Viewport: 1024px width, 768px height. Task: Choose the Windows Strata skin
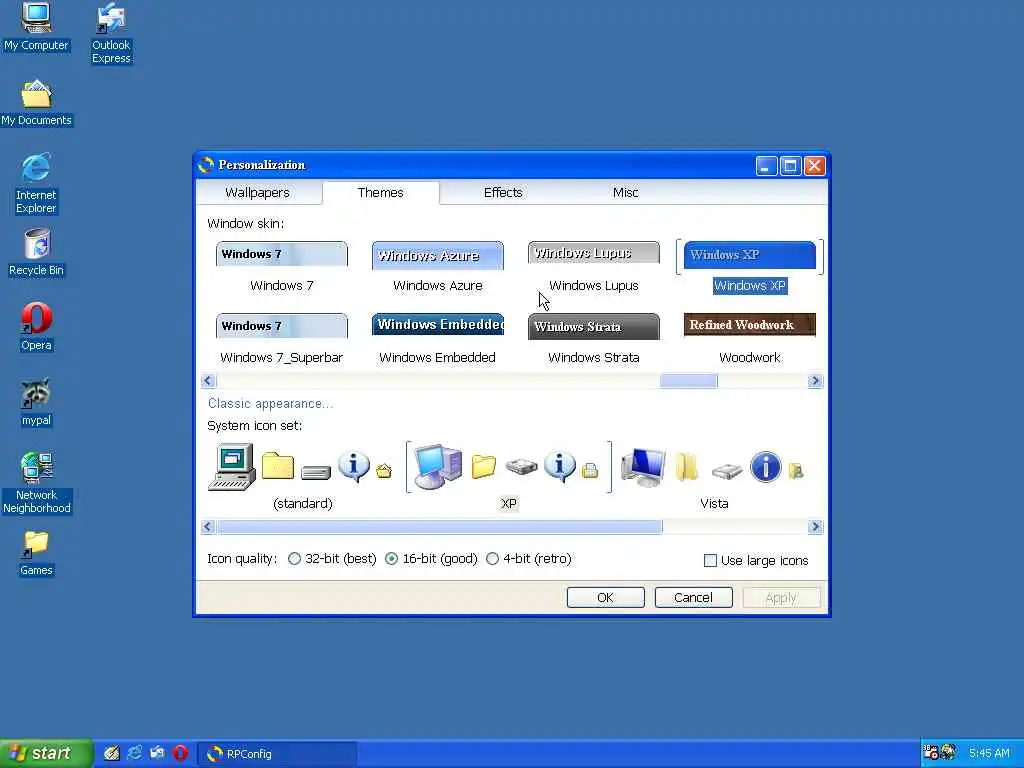(x=594, y=339)
